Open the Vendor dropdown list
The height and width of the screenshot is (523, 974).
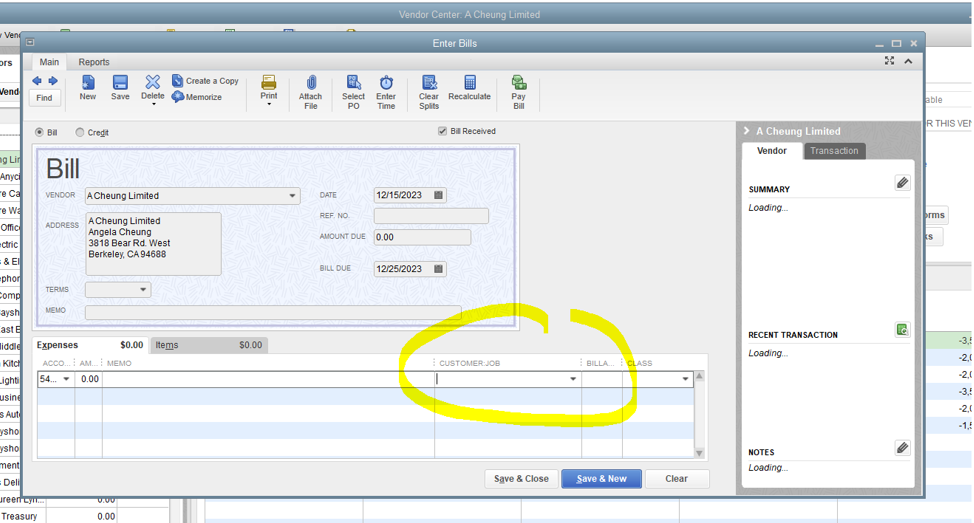tap(292, 196)
